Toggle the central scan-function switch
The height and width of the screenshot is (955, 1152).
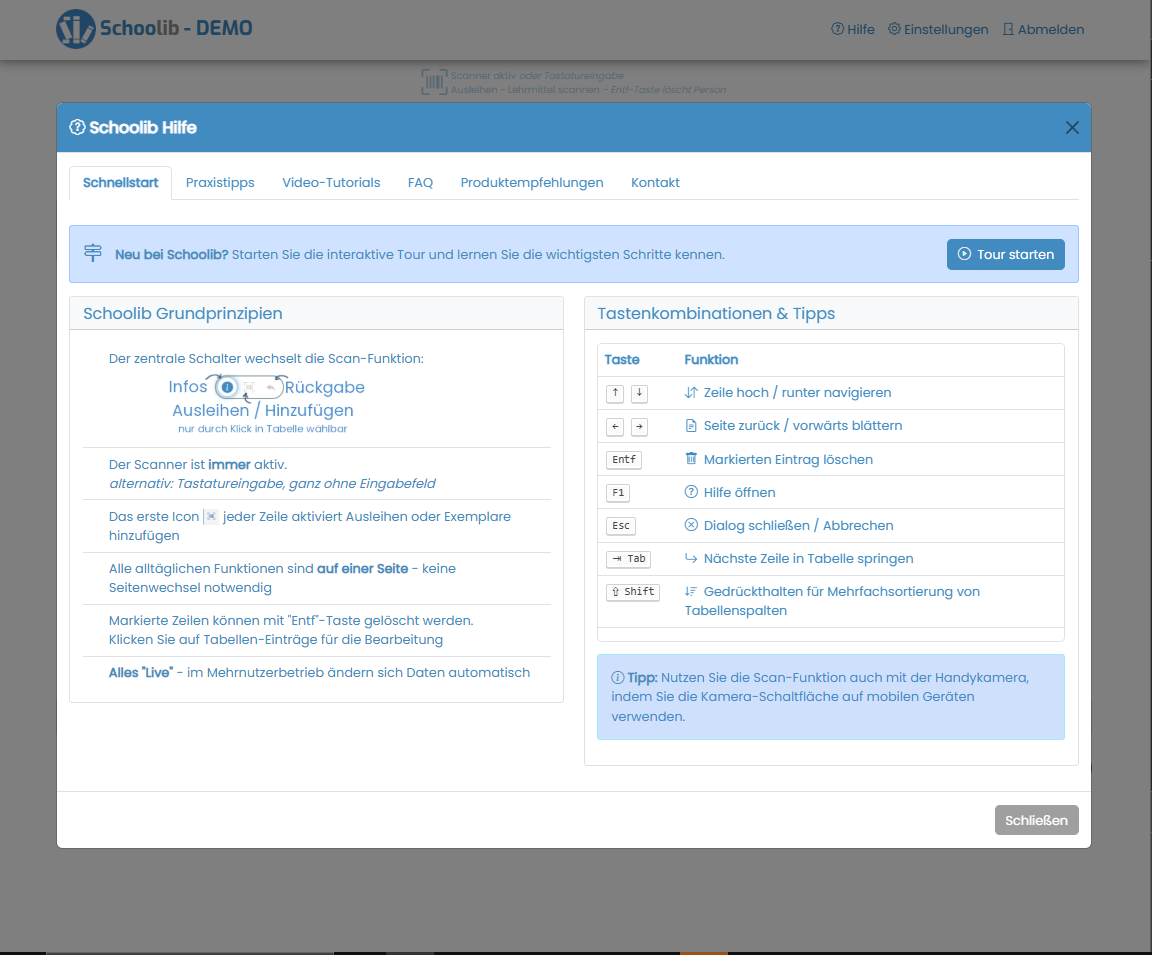click(x=248, y=388)
